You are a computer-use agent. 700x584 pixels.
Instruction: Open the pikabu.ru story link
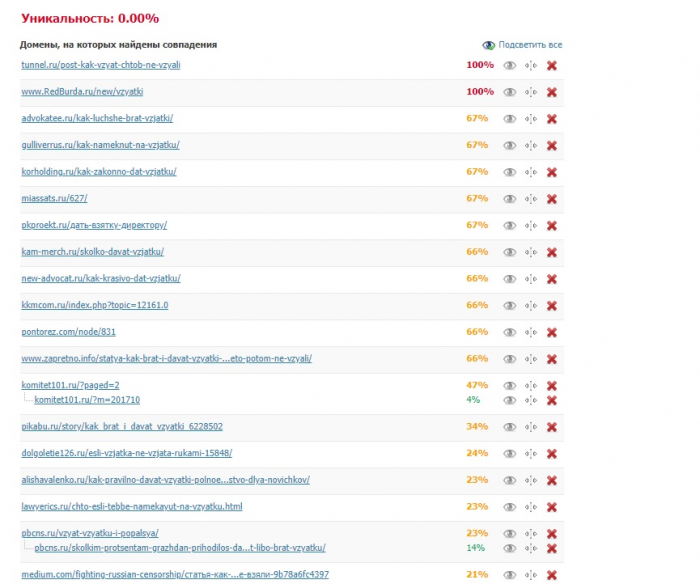tap(122, 426)
